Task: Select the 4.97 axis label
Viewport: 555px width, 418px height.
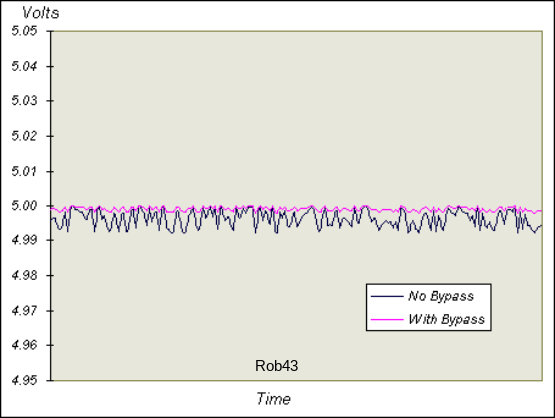Action: (24, 311)
